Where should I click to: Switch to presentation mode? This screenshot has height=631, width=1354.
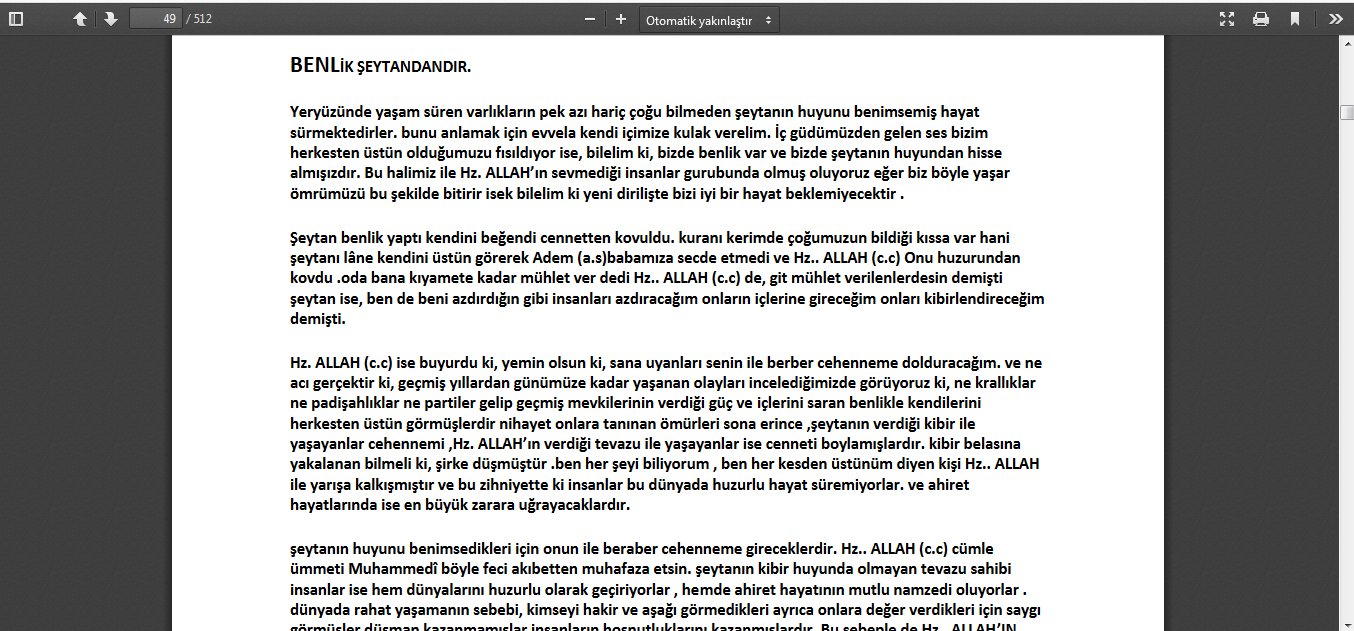click(1227, 19)
